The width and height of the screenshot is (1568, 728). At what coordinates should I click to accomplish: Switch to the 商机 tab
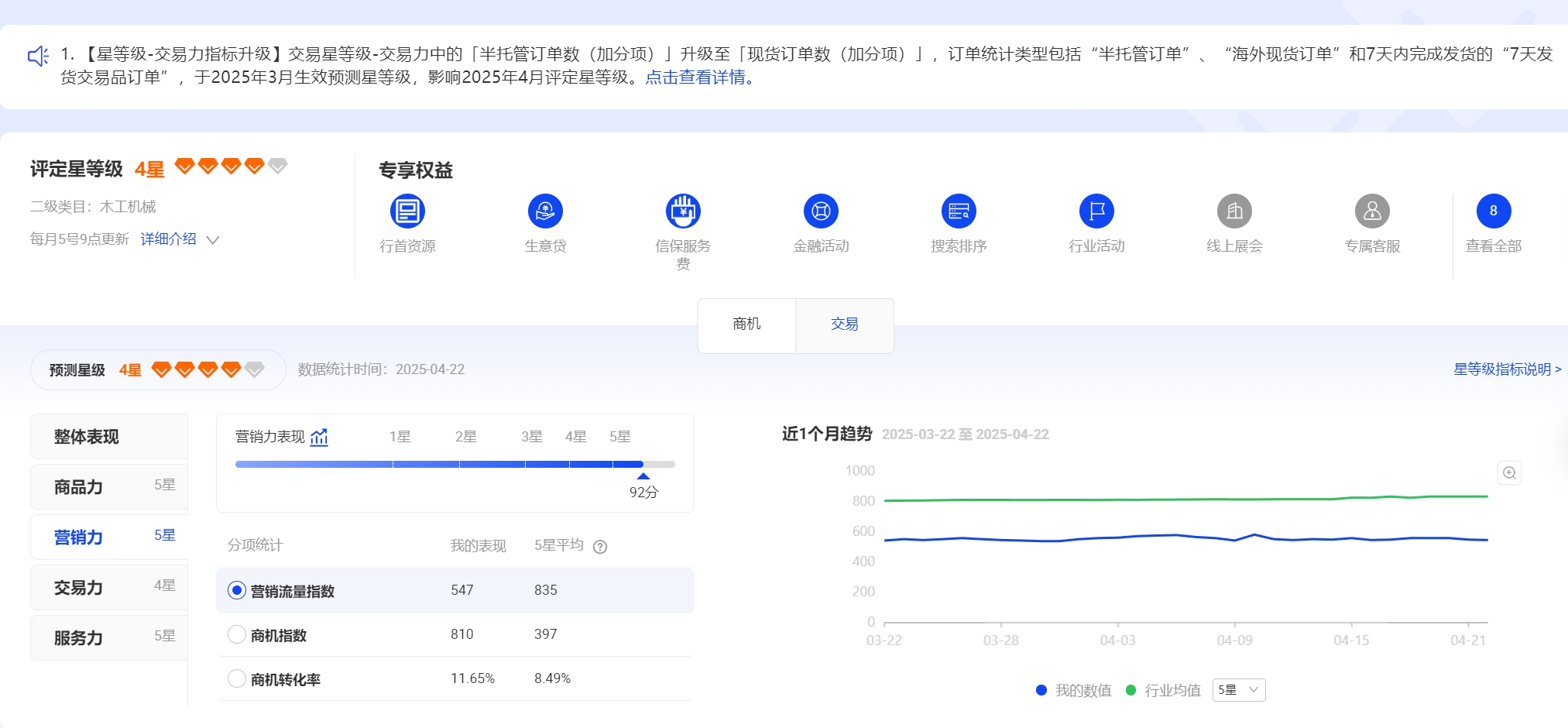746,325
